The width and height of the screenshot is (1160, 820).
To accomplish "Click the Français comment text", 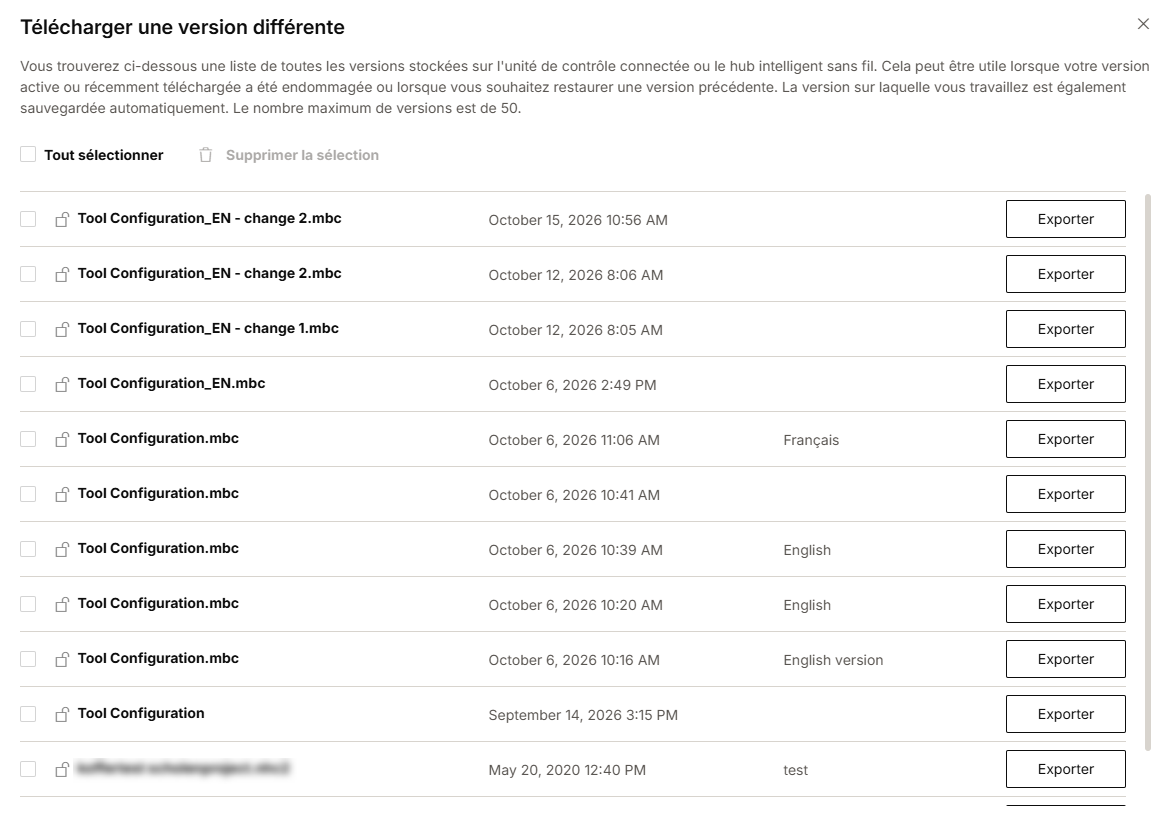I will (811, 440).
